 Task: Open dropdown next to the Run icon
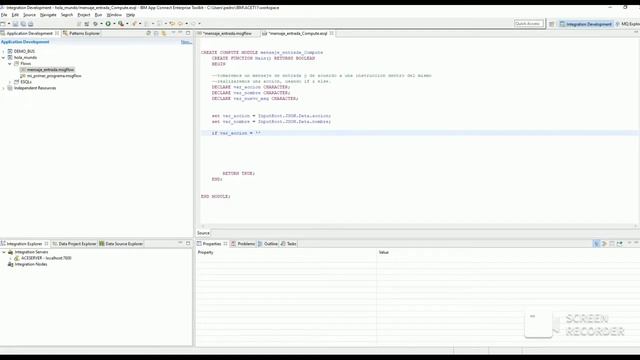(114, 24)
